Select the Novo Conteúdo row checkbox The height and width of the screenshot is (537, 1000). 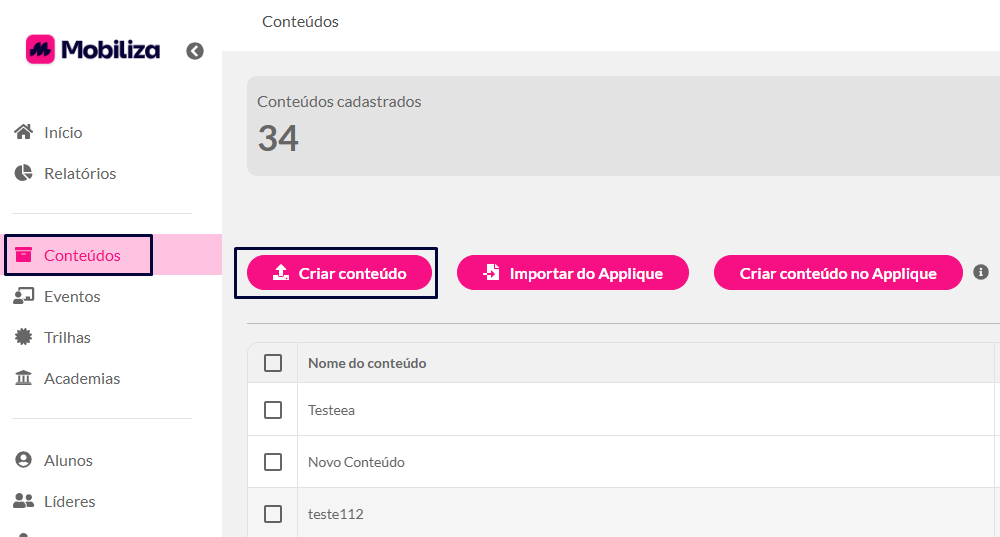273,462
